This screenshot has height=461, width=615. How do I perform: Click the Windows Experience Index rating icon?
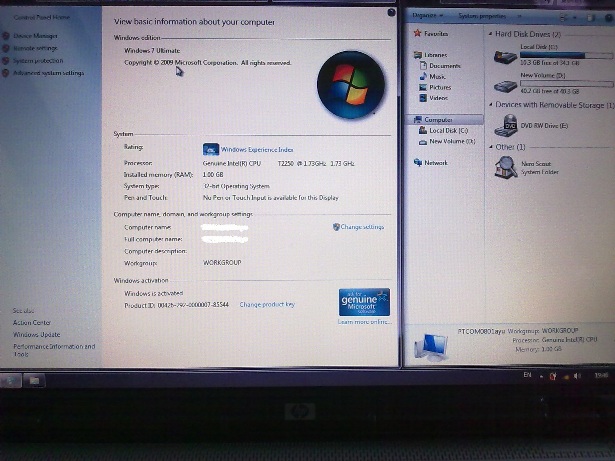(x=211, y=149)
